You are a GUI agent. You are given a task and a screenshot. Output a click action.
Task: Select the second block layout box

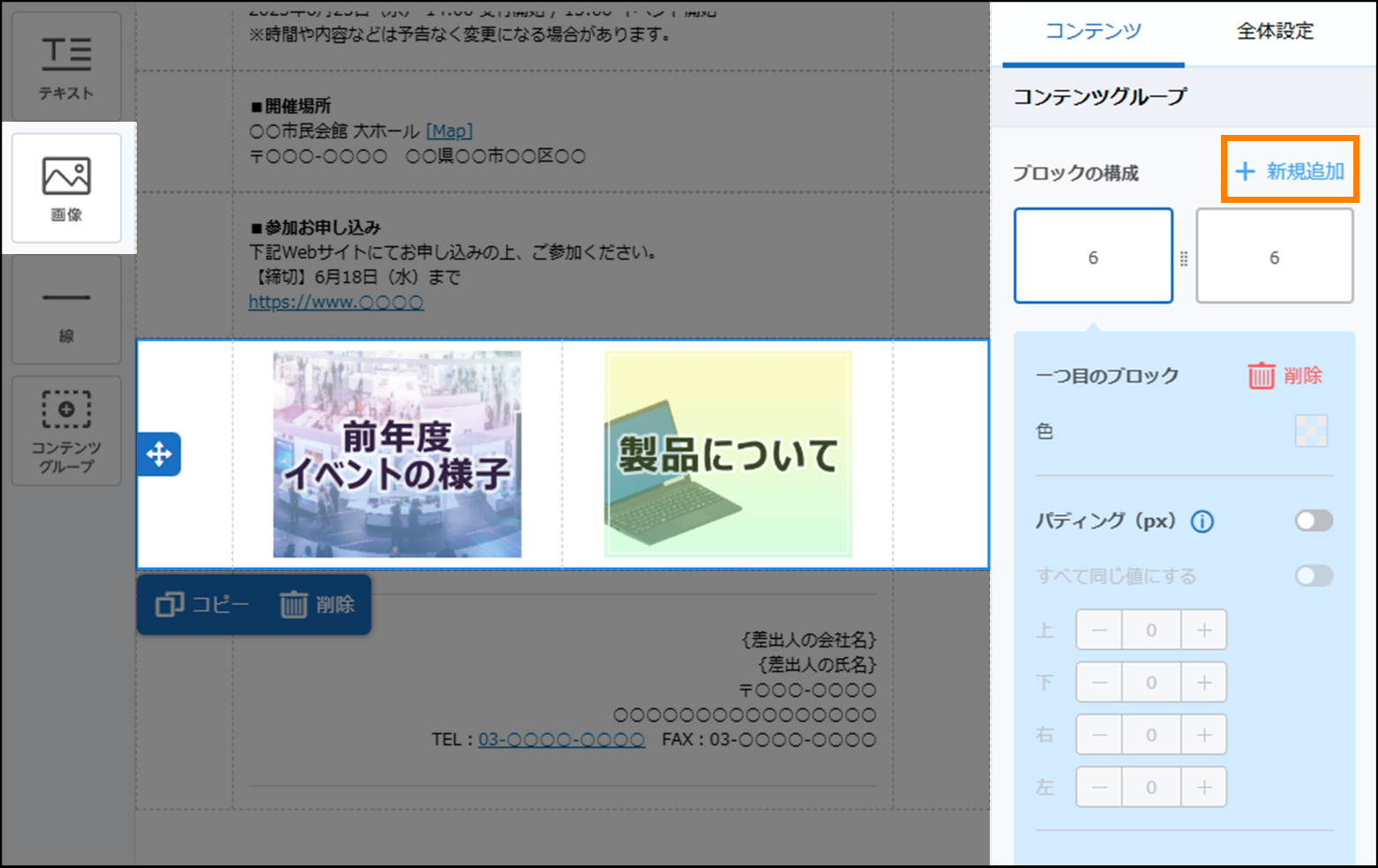pyautogui.click(x=1273, y=257)
